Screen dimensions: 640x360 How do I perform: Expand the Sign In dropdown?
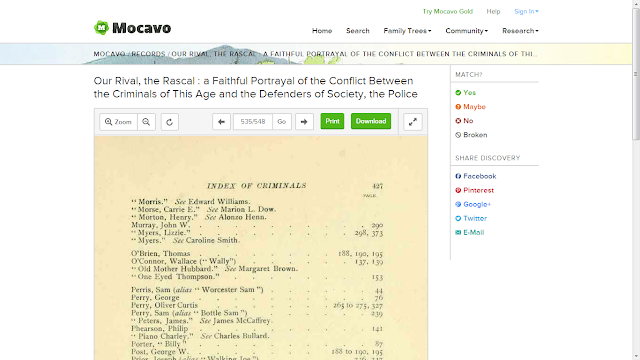pos(526,11)
